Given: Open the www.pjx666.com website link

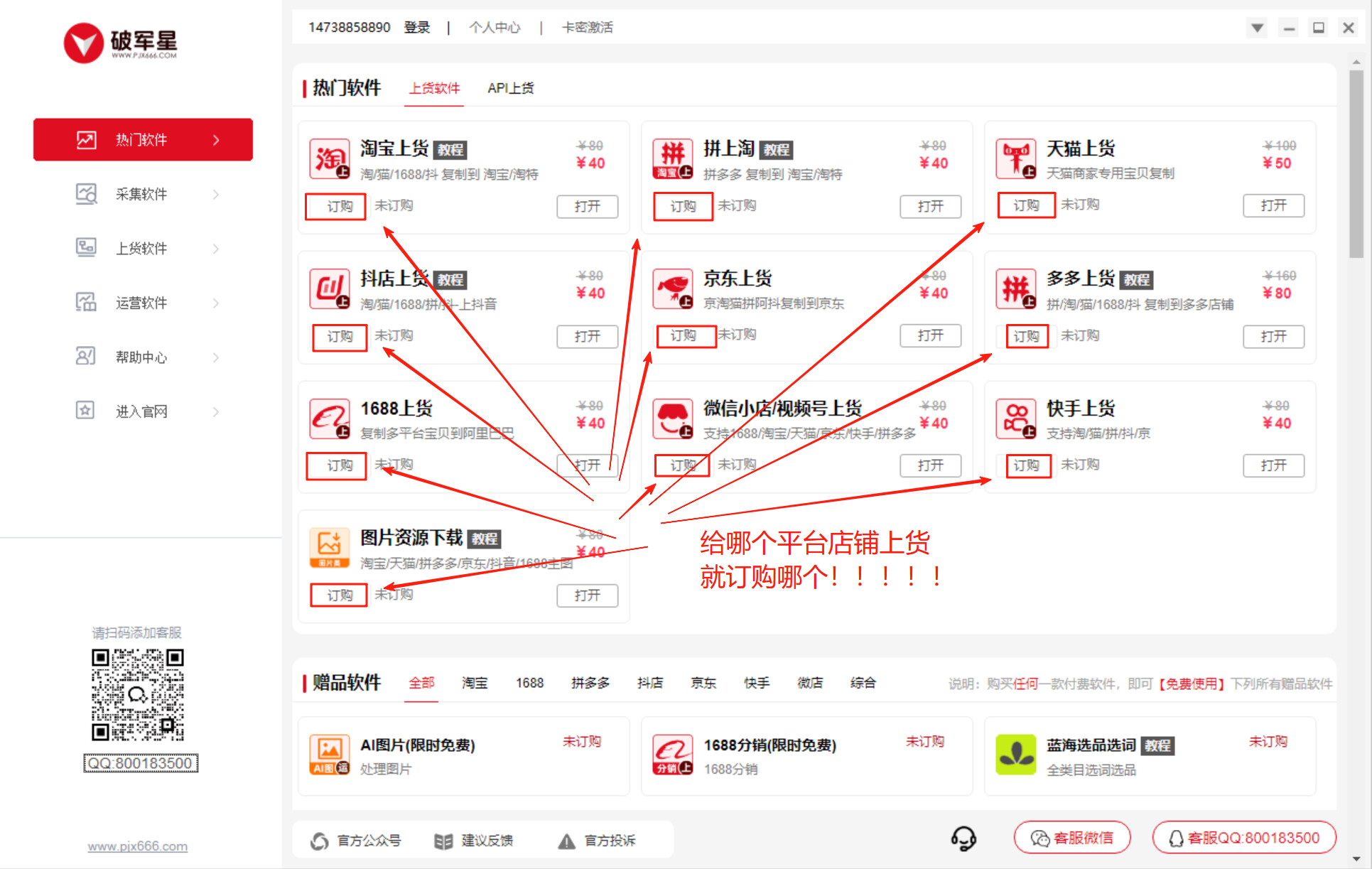Looking at the screenshot, I should [x=137, y=846].
